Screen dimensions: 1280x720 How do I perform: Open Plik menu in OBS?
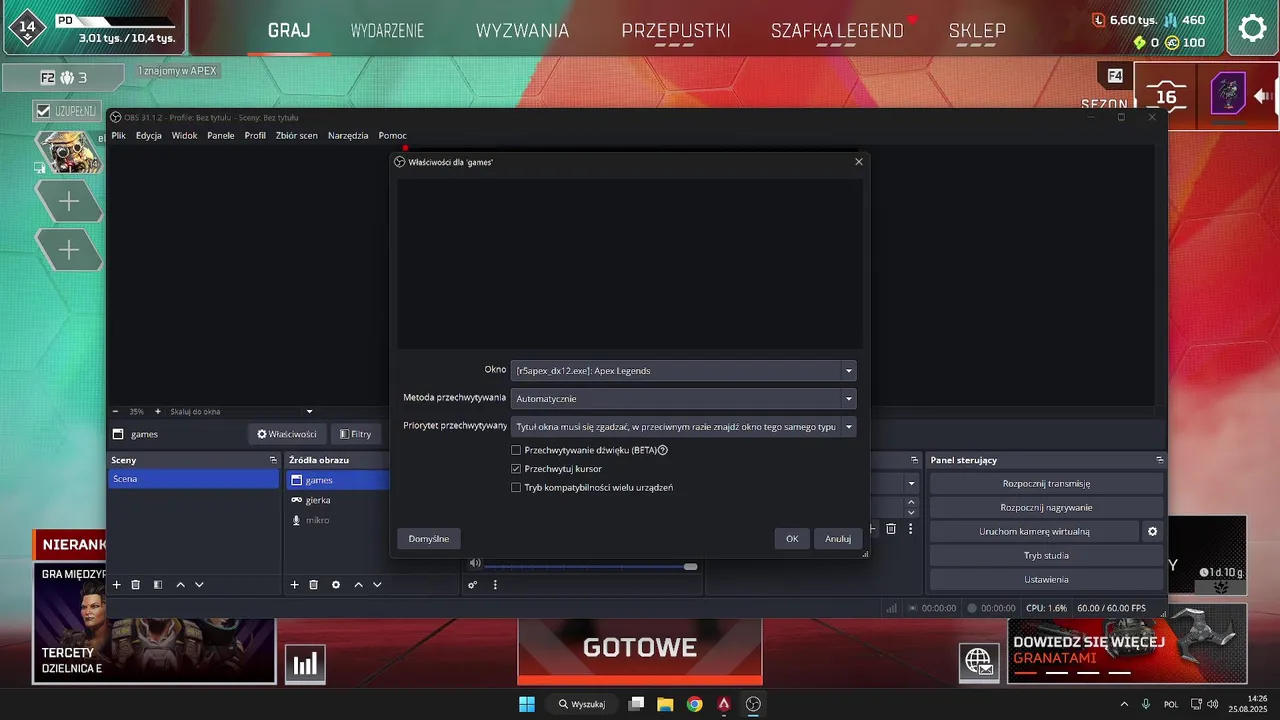(118, 135)
